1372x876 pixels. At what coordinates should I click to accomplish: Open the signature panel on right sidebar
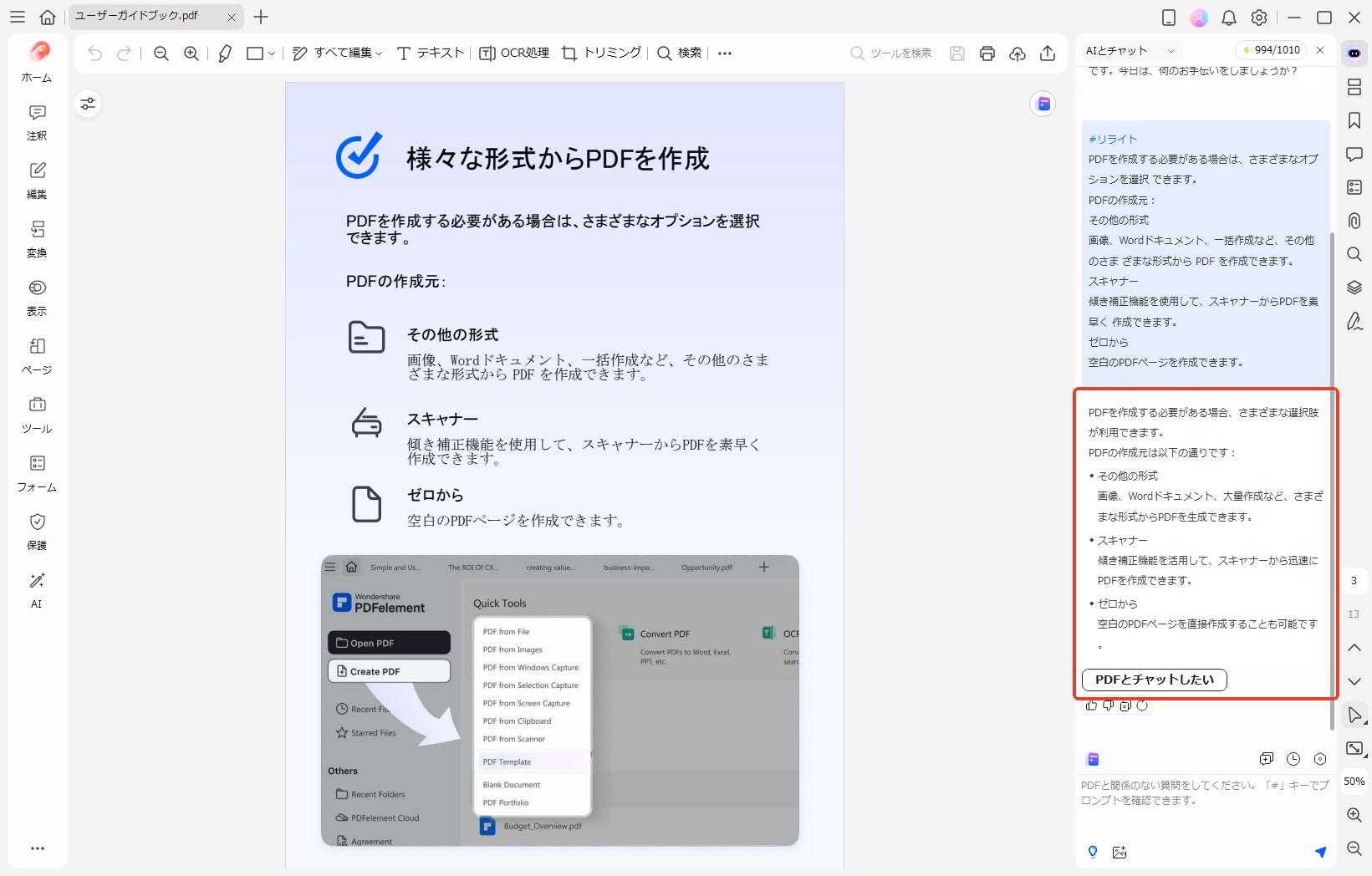tap(1354, 322)
